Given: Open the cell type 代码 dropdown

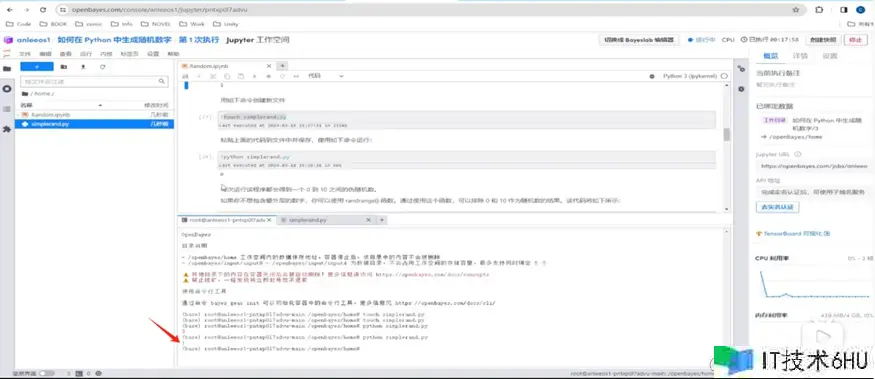Looking at the screenshot, I should 326,76.
